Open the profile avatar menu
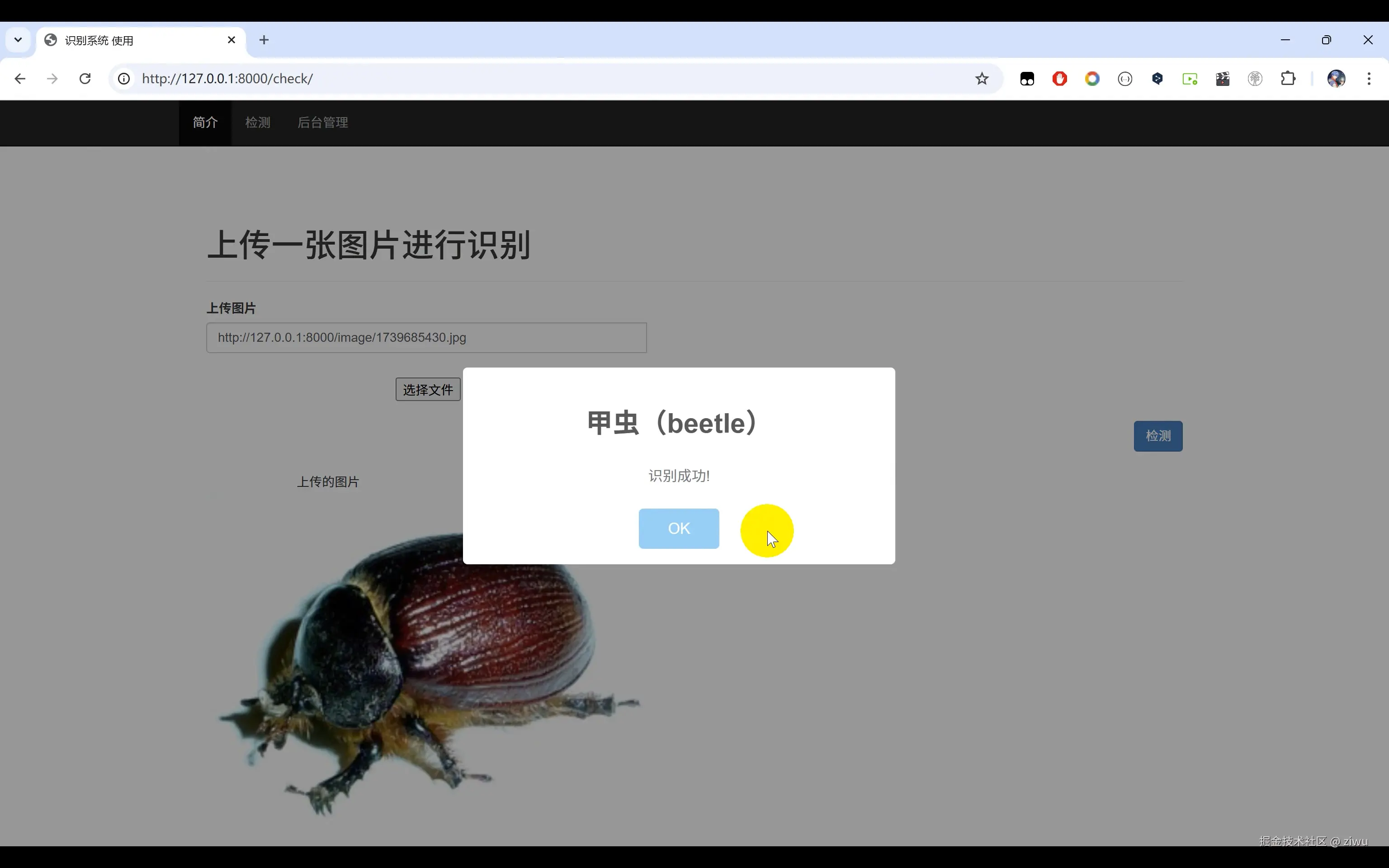This screenshot has width=1389, height=868. pyautogui.click(x=1336, y=79)
